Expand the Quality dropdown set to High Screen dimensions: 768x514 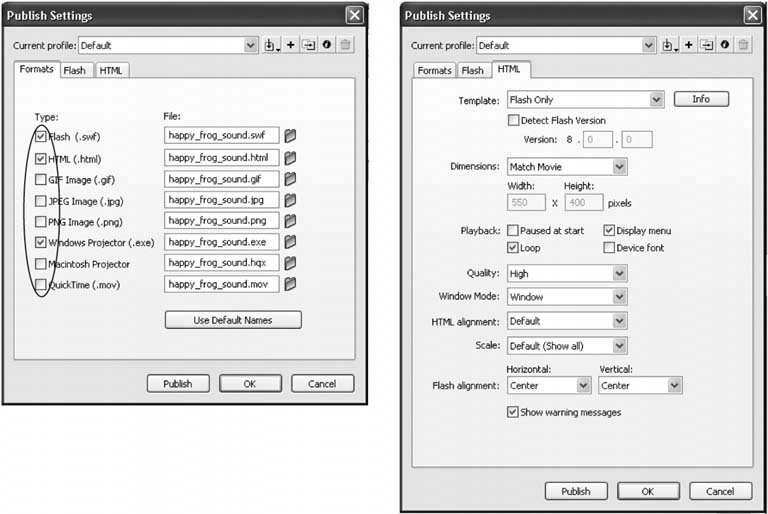(619, 273)
